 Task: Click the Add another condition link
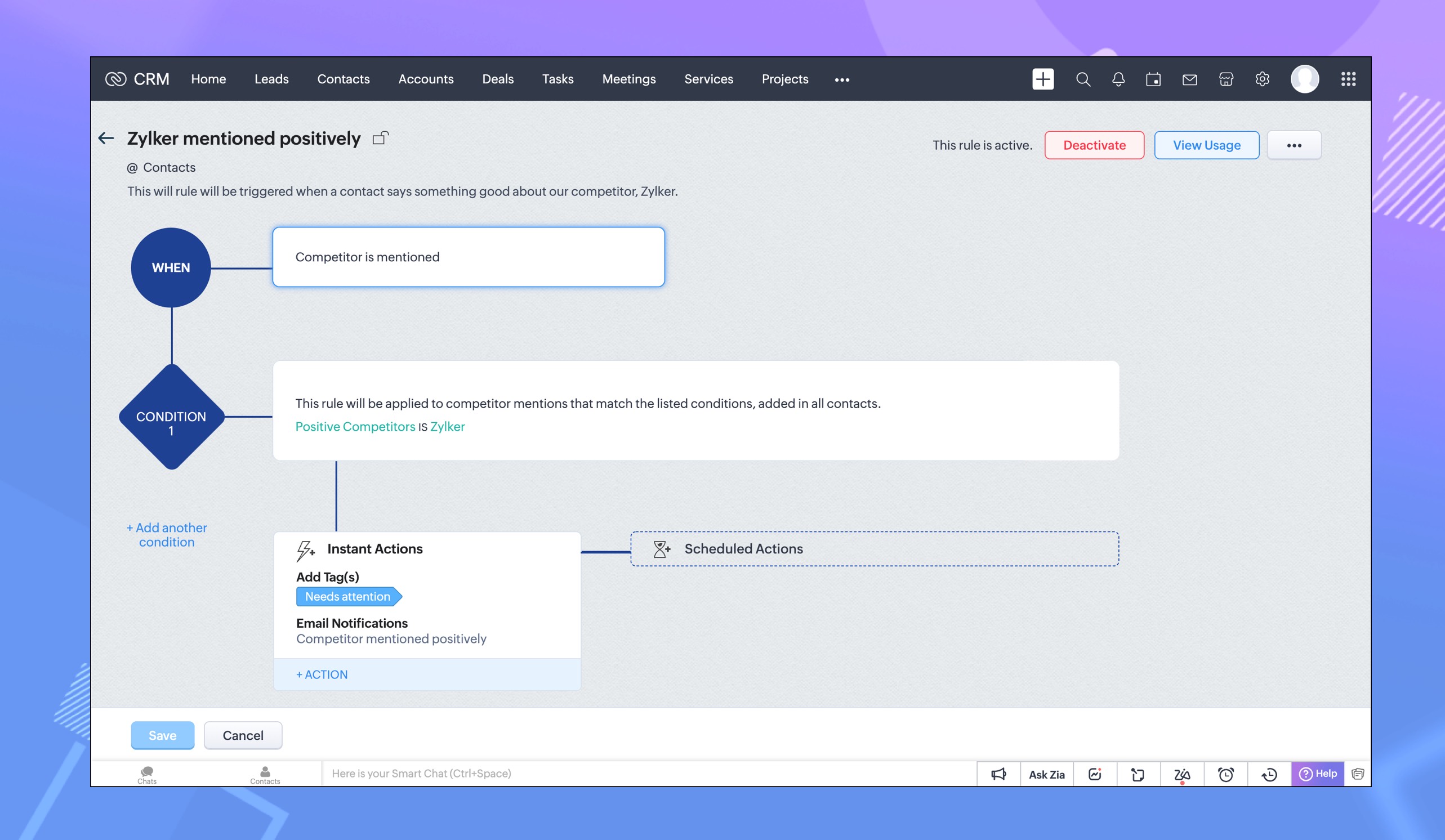click(166, 534)
